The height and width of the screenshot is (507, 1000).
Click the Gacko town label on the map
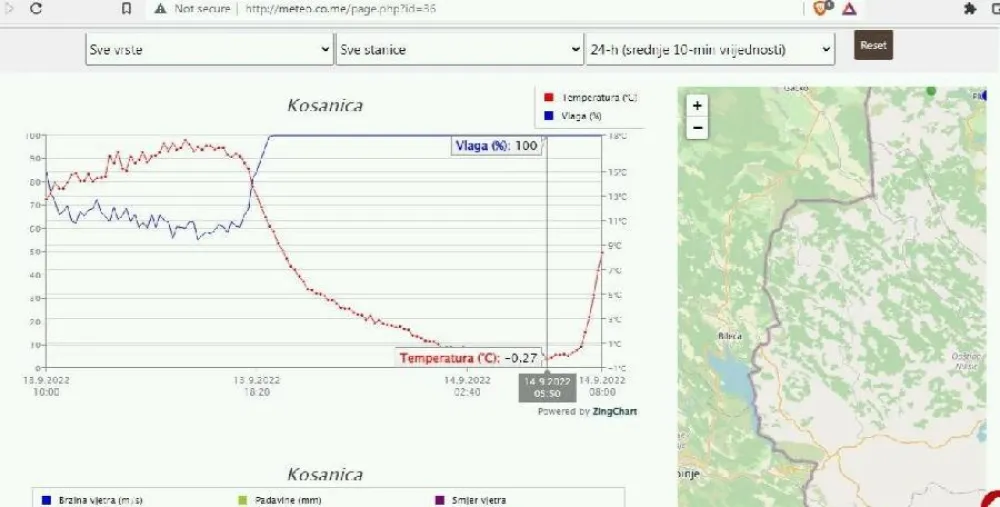[x=795, y=88]
